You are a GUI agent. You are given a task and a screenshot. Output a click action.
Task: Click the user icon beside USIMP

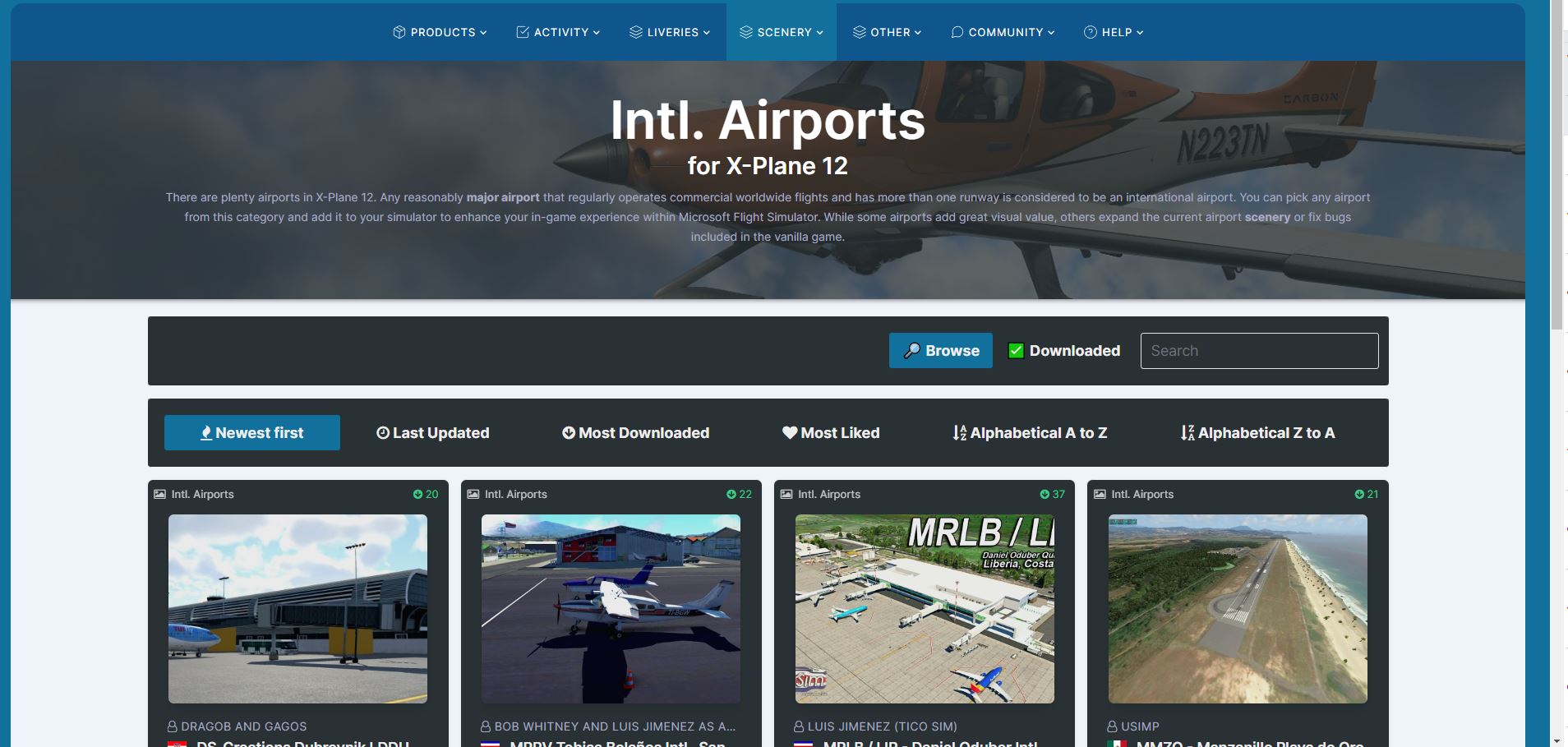(x=1113, y=726)
